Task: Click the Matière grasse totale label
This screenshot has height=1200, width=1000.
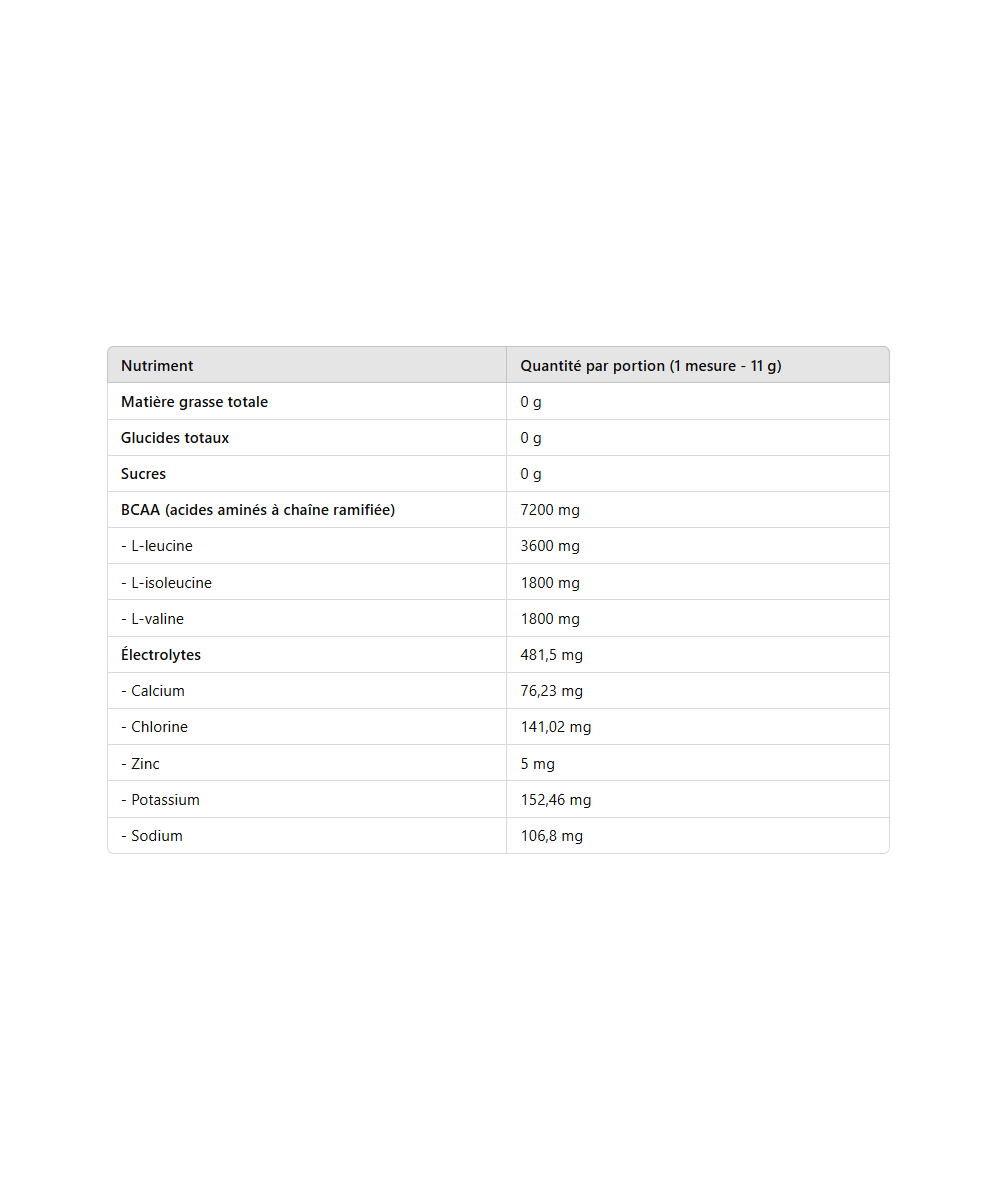Action: coord(194,402)
